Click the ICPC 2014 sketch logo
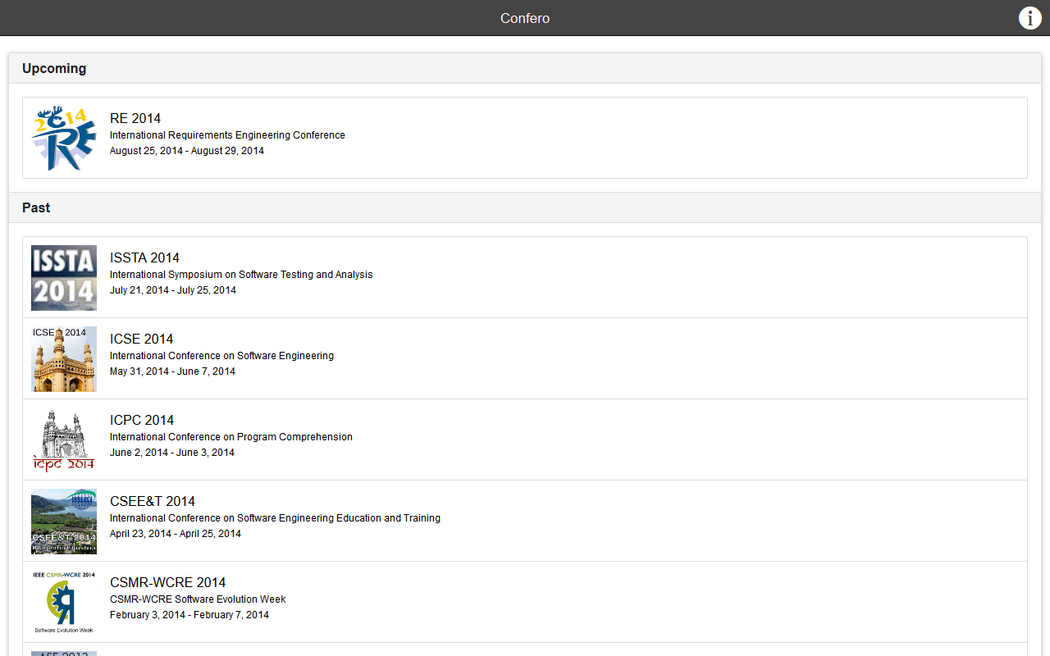The width and height of the screenshot is (1050, 656). pos(64,440)
